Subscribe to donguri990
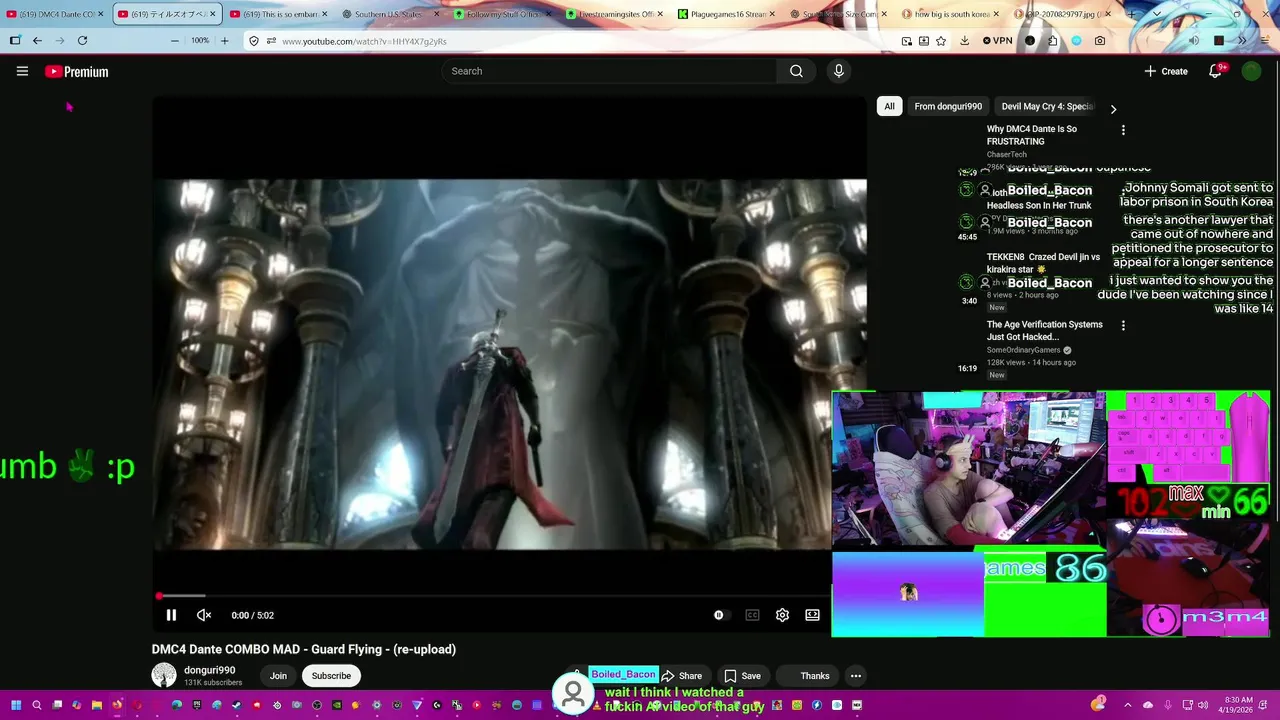This screenshot has width=1280, height=720. 331,676
